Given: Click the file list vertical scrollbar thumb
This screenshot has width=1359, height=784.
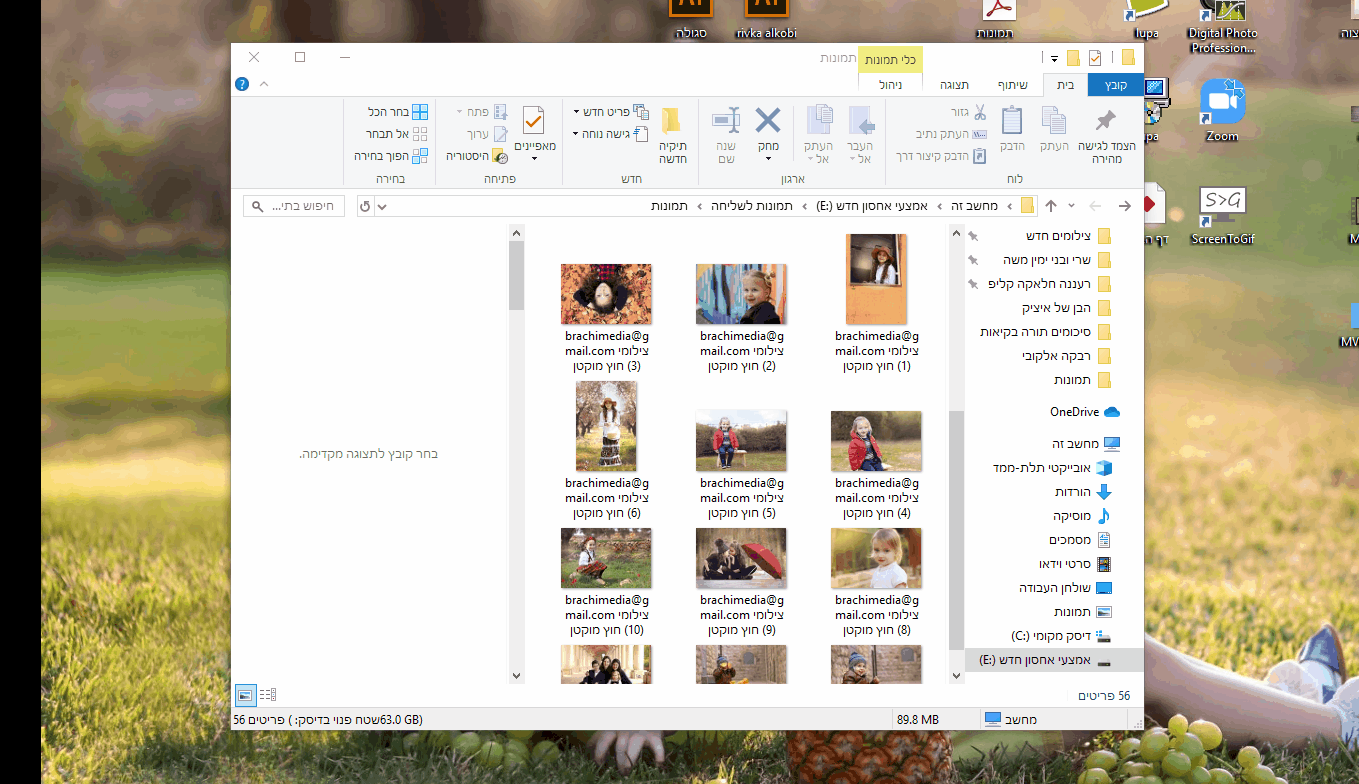Looking at the screenshot, I should pos(517,274).
